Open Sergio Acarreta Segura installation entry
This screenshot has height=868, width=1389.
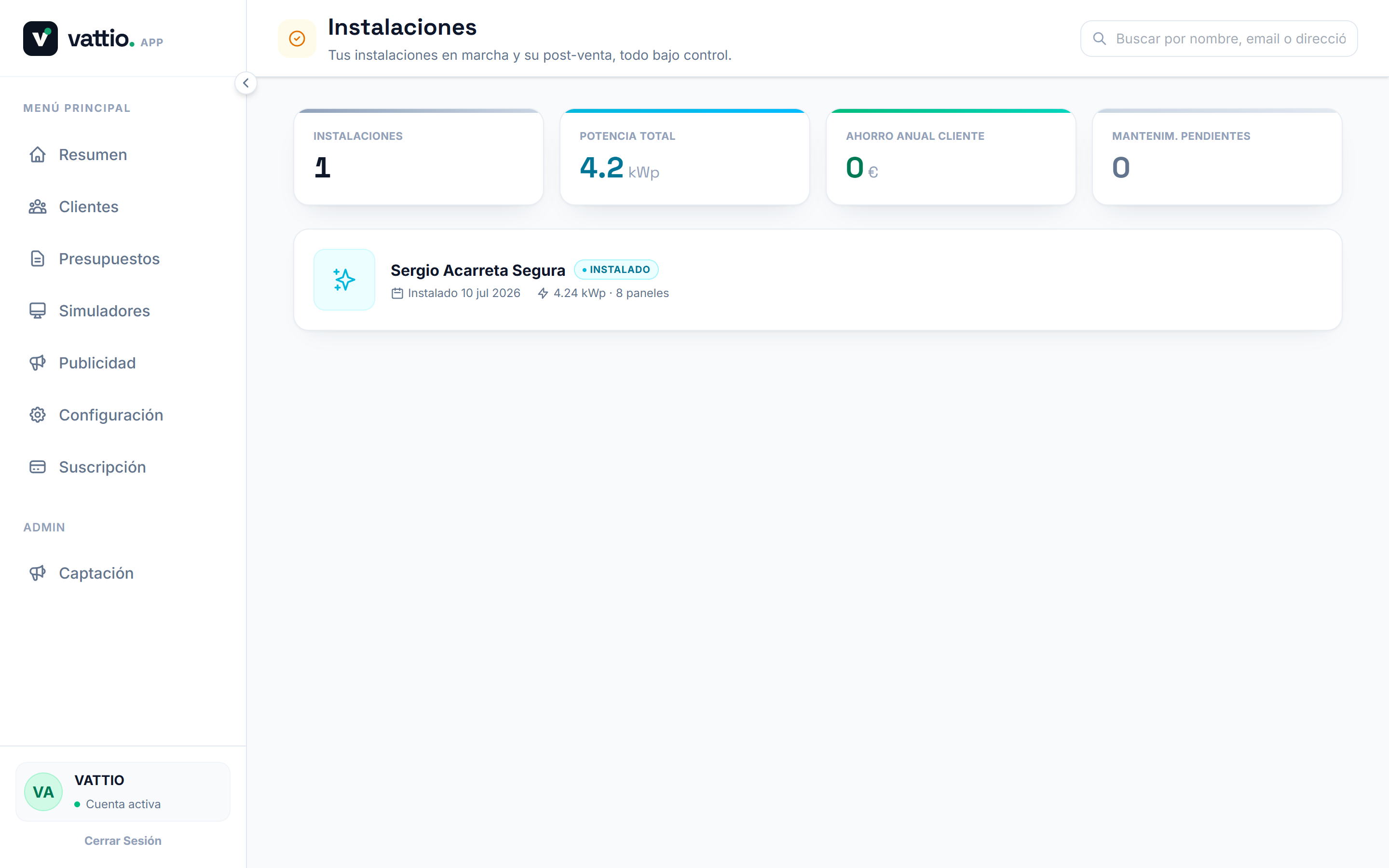(817, 280)
